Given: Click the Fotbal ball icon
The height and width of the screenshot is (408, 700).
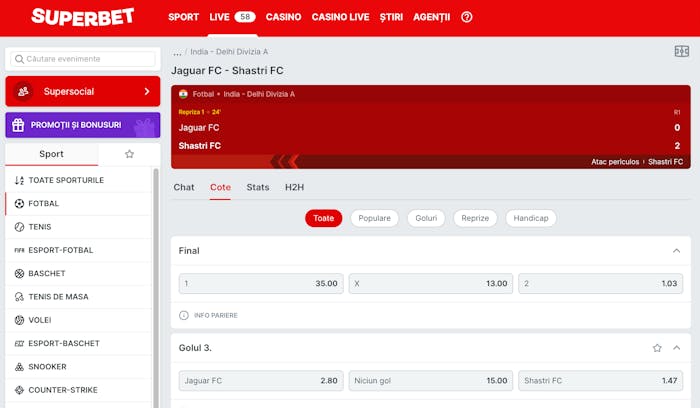Looking at the screenshot, I should point(19,204).
